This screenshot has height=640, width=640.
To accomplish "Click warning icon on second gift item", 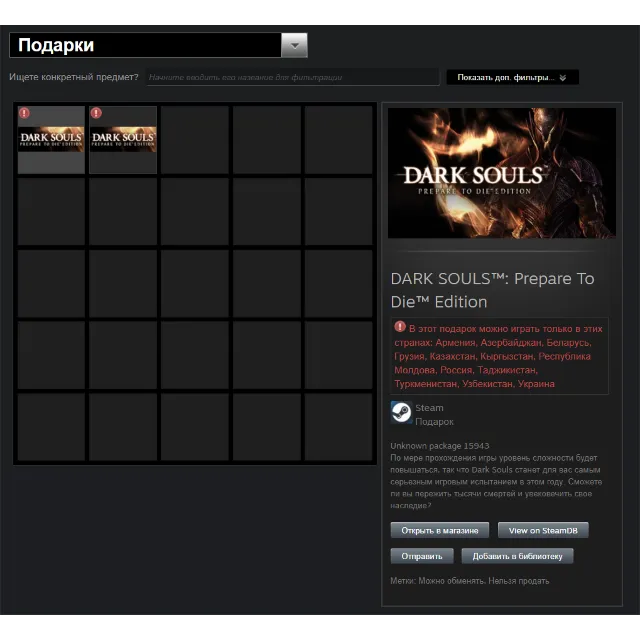I will [96, 113].
